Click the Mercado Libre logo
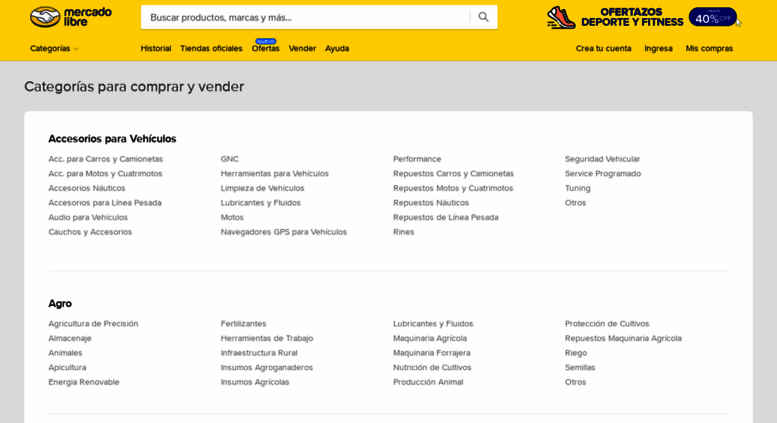 coord(71,17)
